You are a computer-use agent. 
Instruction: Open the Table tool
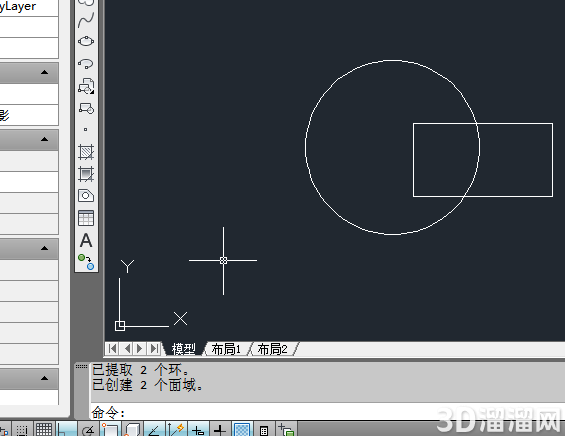pyautogui.click(x=86, y=218)
